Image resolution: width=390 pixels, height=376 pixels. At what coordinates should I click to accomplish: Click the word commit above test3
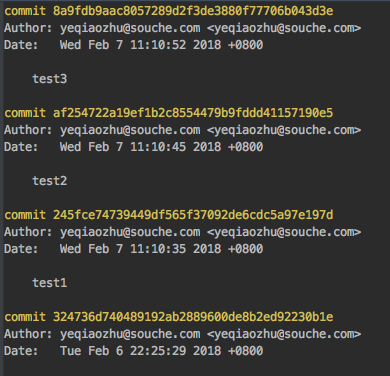(25, 11)
